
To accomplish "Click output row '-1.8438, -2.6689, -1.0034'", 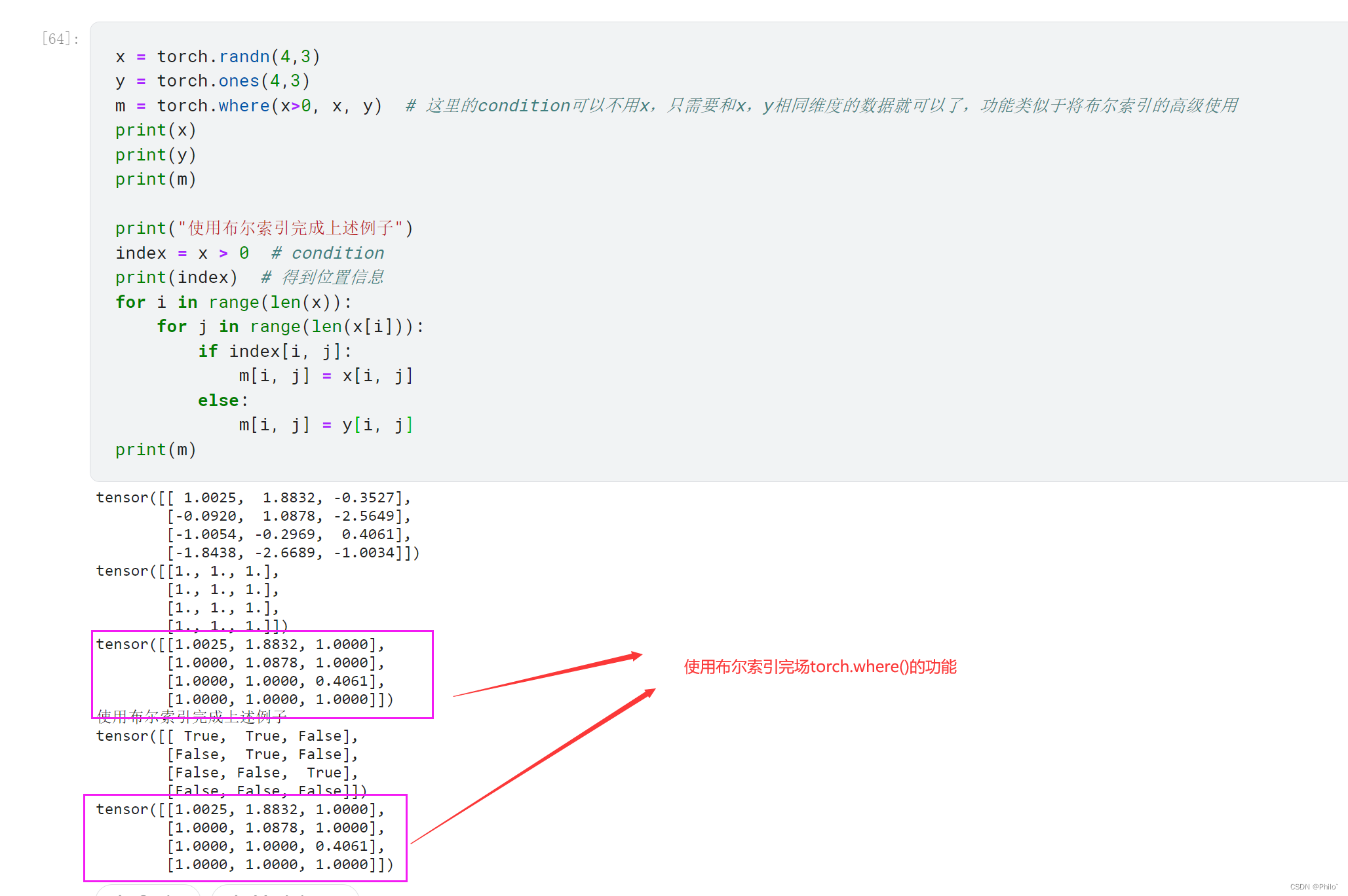I will (293, 553).
